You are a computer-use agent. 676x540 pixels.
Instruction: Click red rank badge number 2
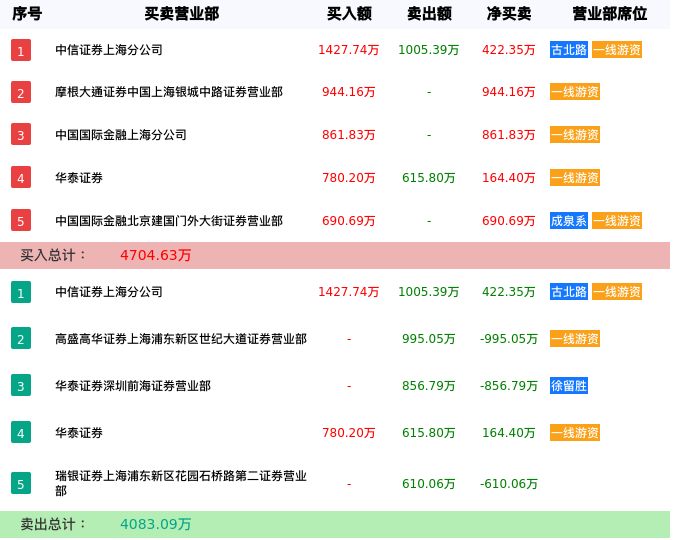point(21,92)
